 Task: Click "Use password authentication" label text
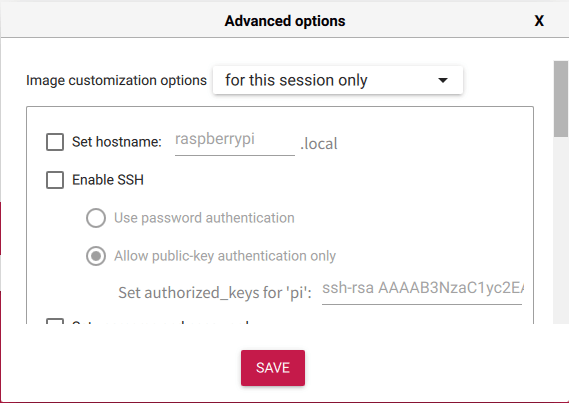point(204,218)
